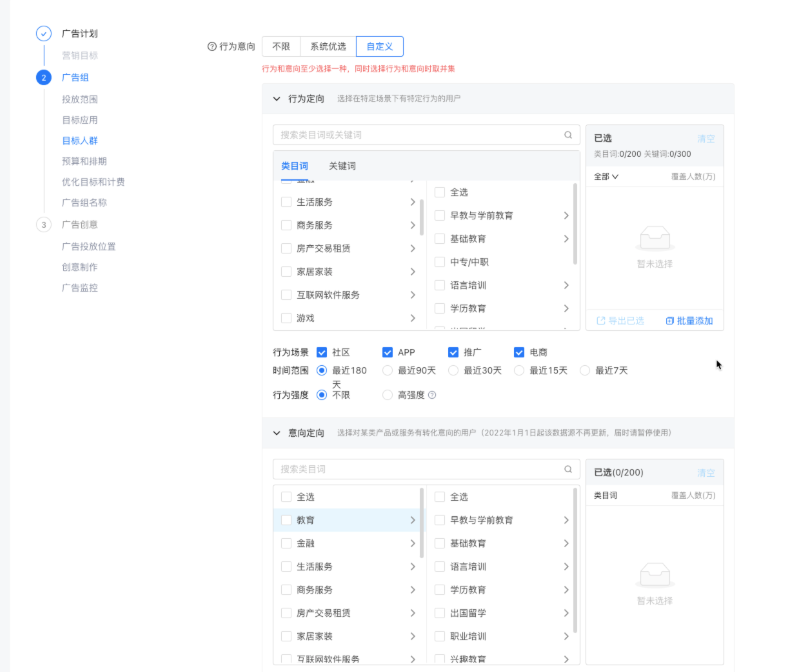Click the help icon beside 行为意向
788x672 pixels.
coord(211,47)
